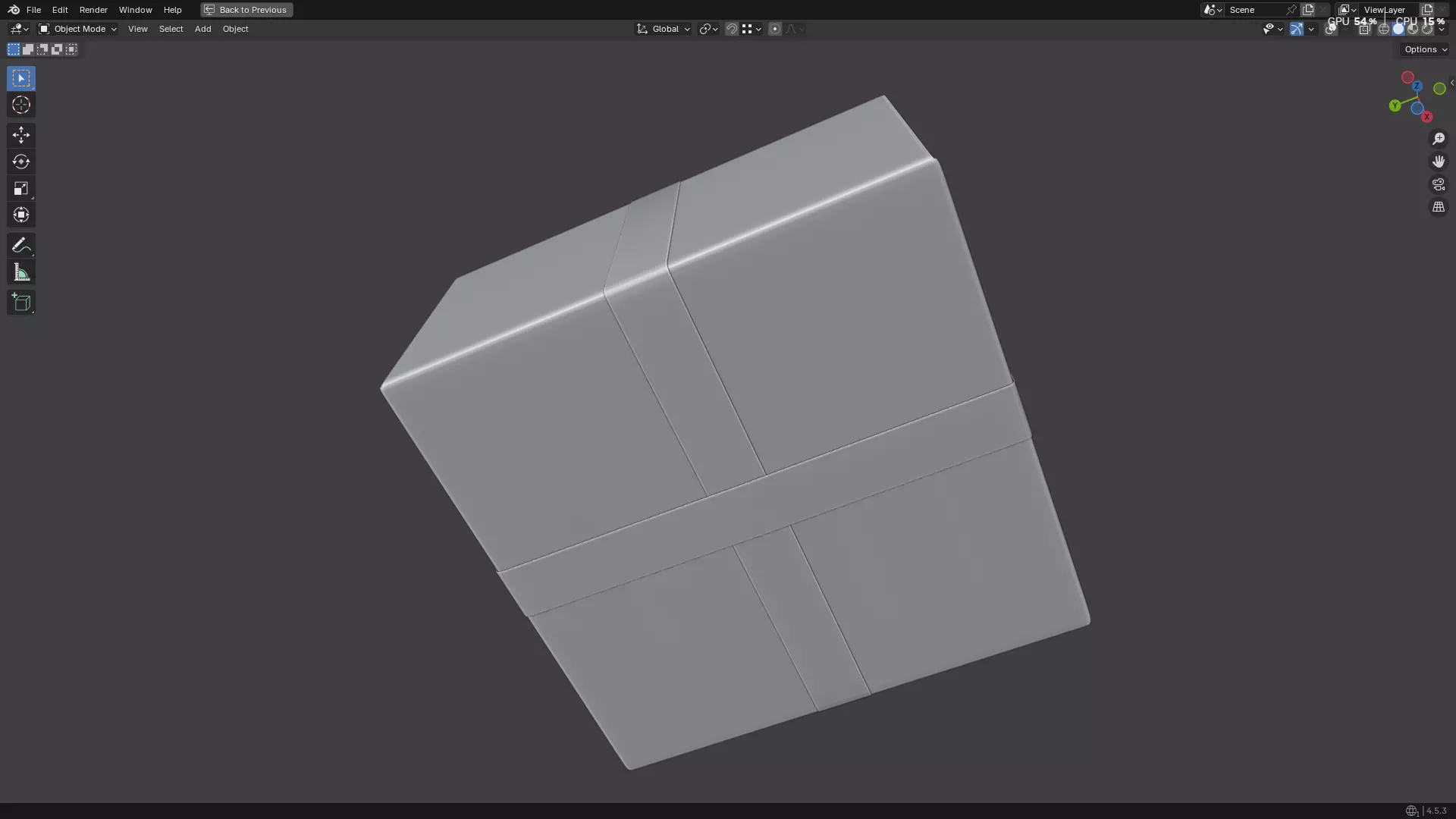Choose the Add Cube tool

pyautogui.click(x=20, y=303)
